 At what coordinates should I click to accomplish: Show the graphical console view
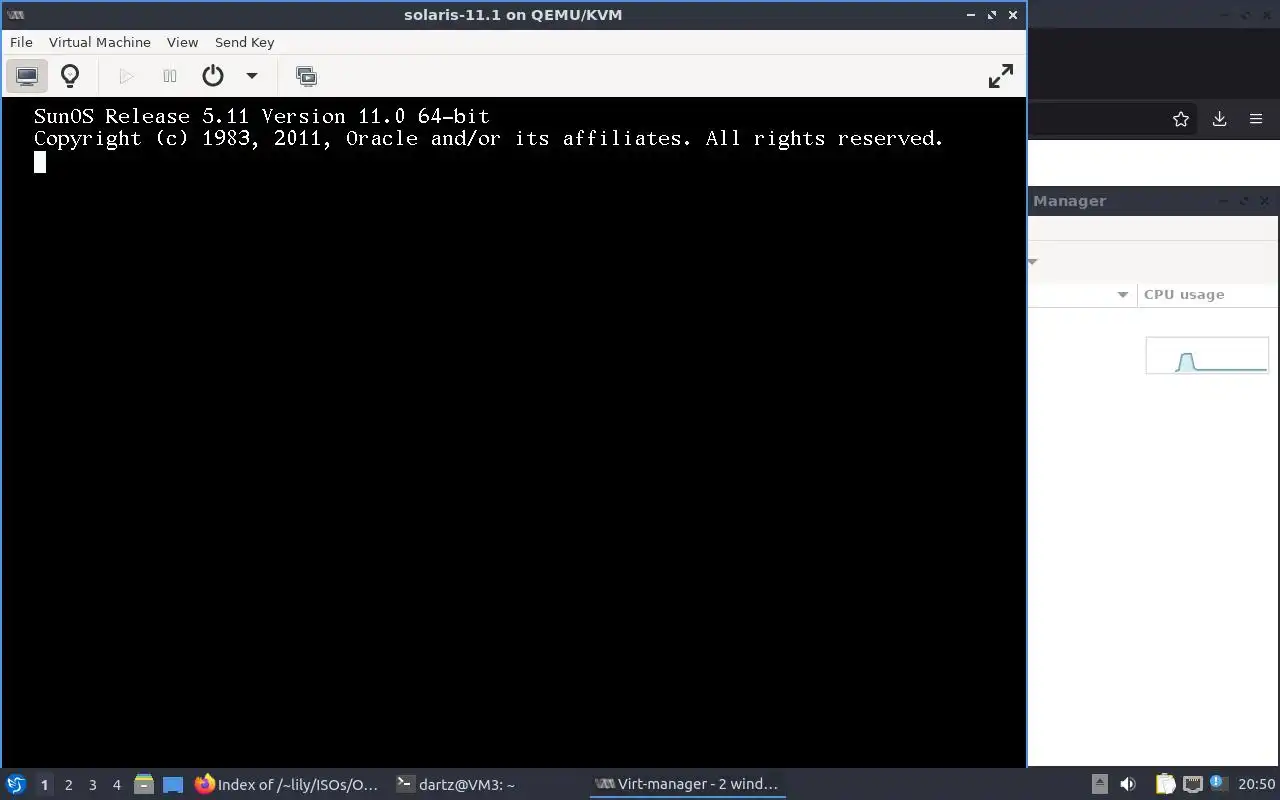[x=27, y=76]
